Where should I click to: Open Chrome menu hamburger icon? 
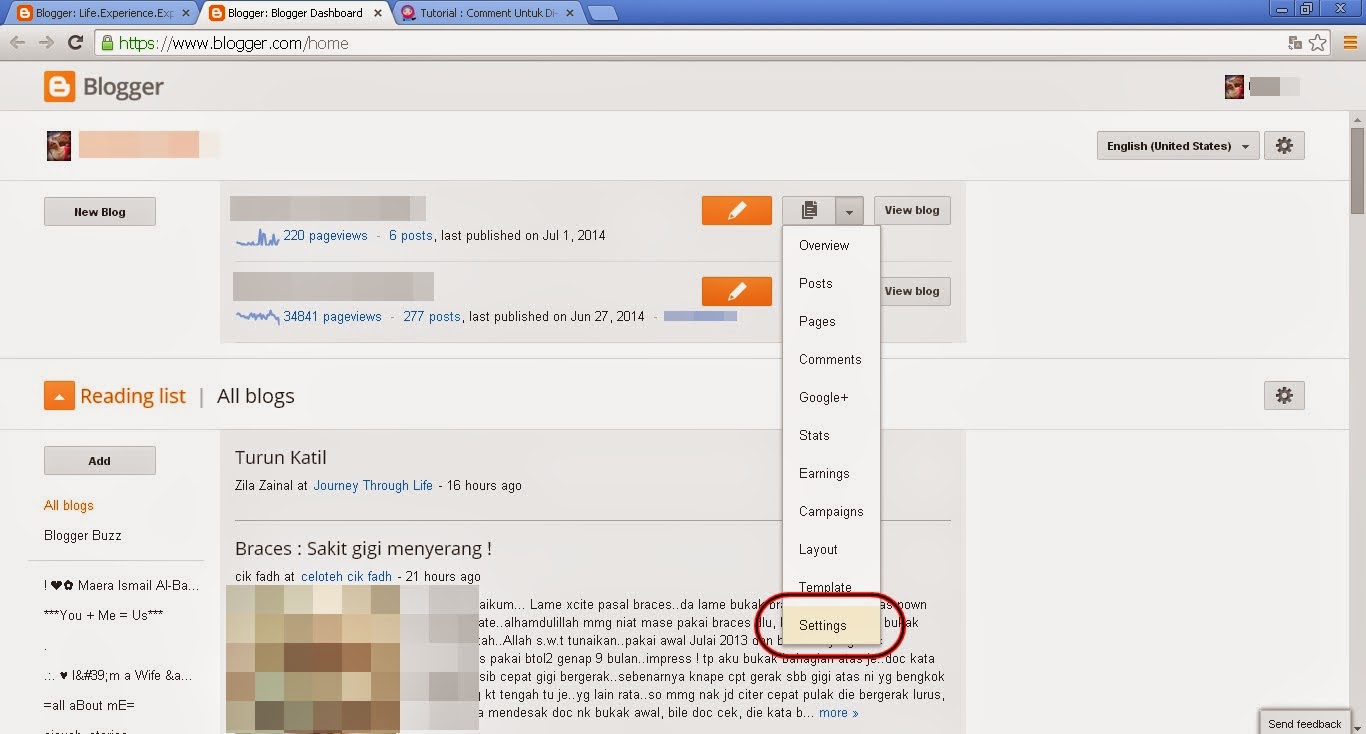tap(1350, 43)
